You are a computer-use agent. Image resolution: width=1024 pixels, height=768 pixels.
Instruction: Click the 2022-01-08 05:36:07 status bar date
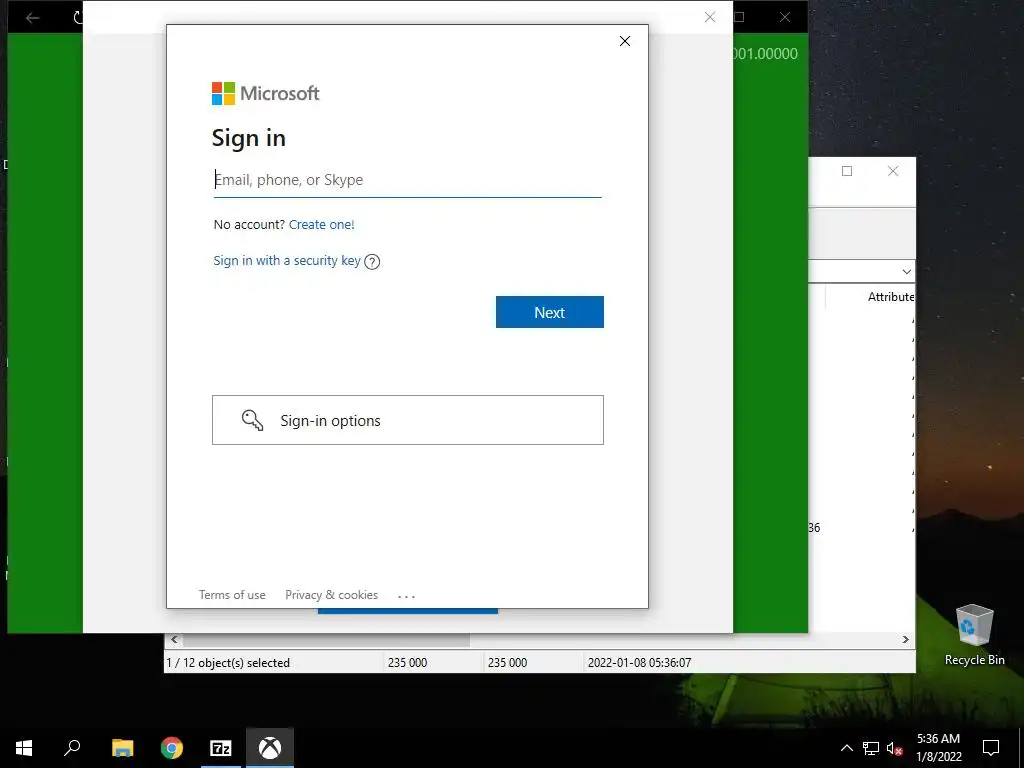[639, 662]
